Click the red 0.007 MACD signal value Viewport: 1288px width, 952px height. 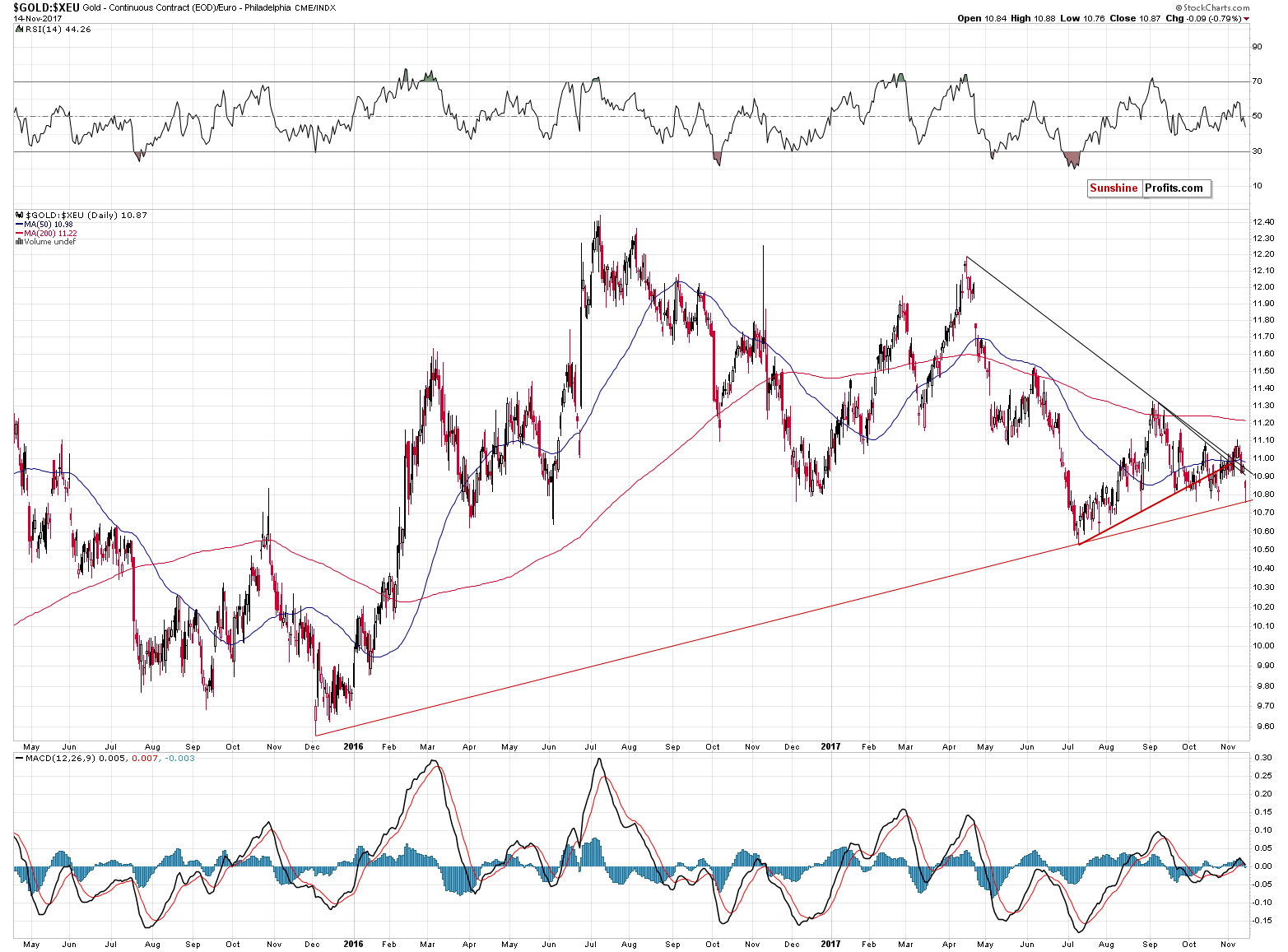coord(145,758)
